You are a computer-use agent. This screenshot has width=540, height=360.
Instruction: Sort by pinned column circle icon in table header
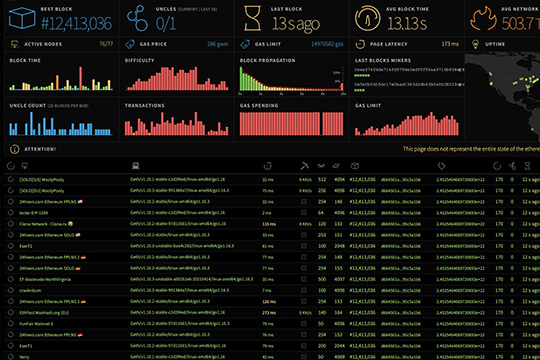[11, 166]
